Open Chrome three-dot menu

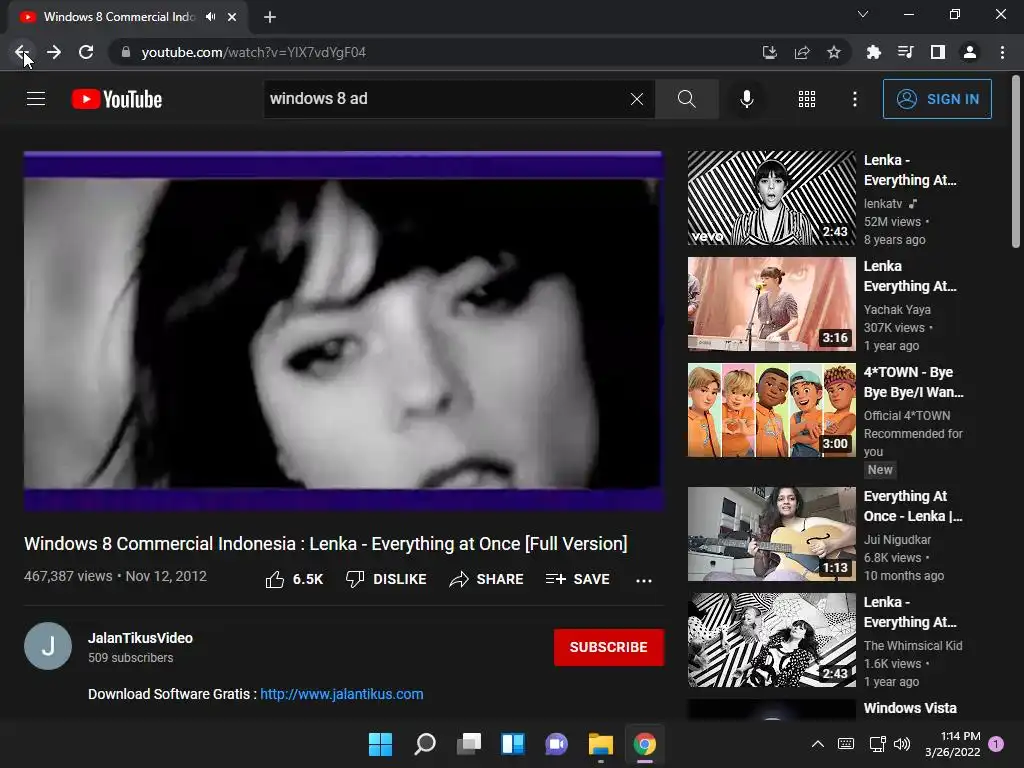(1002, 52)
